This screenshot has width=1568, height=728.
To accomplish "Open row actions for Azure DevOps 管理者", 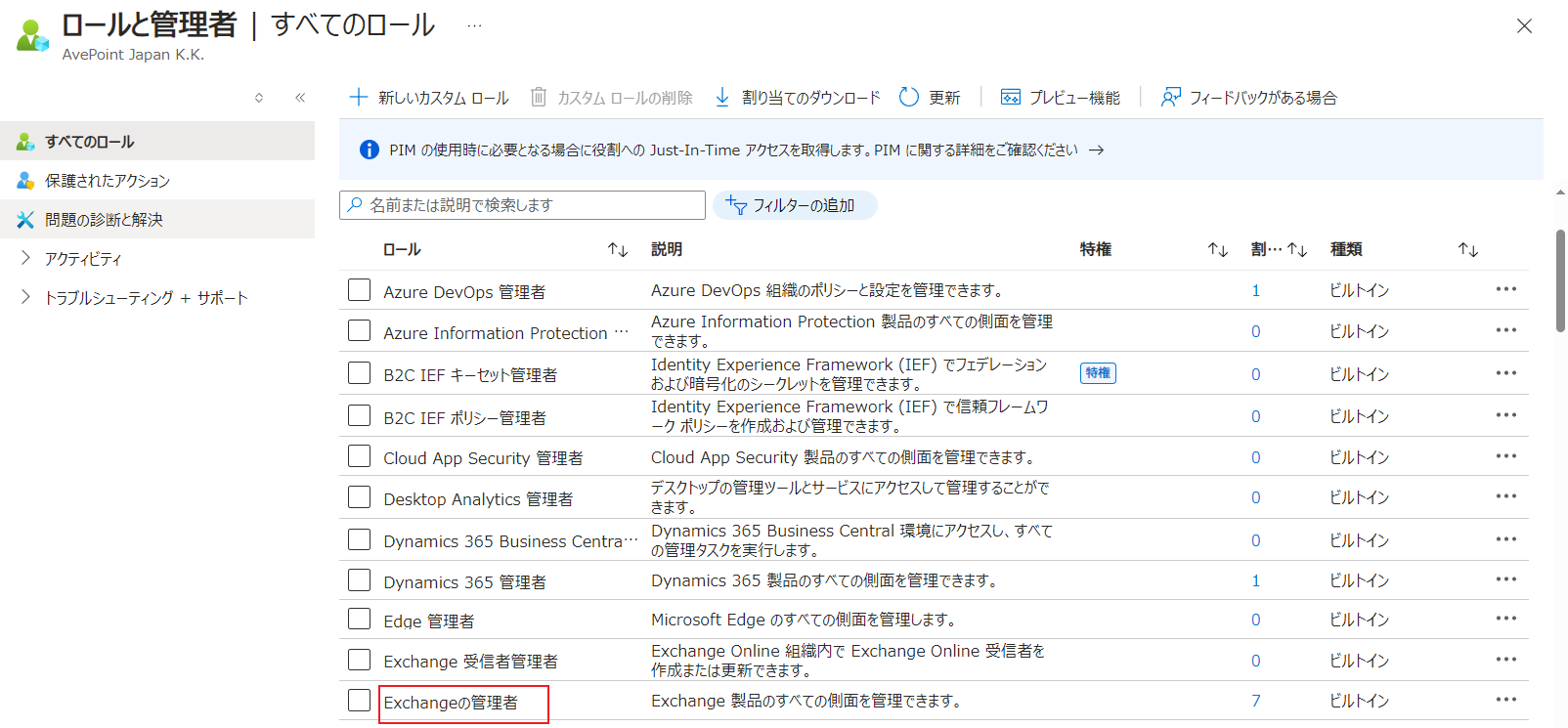I will [1506, 289].
